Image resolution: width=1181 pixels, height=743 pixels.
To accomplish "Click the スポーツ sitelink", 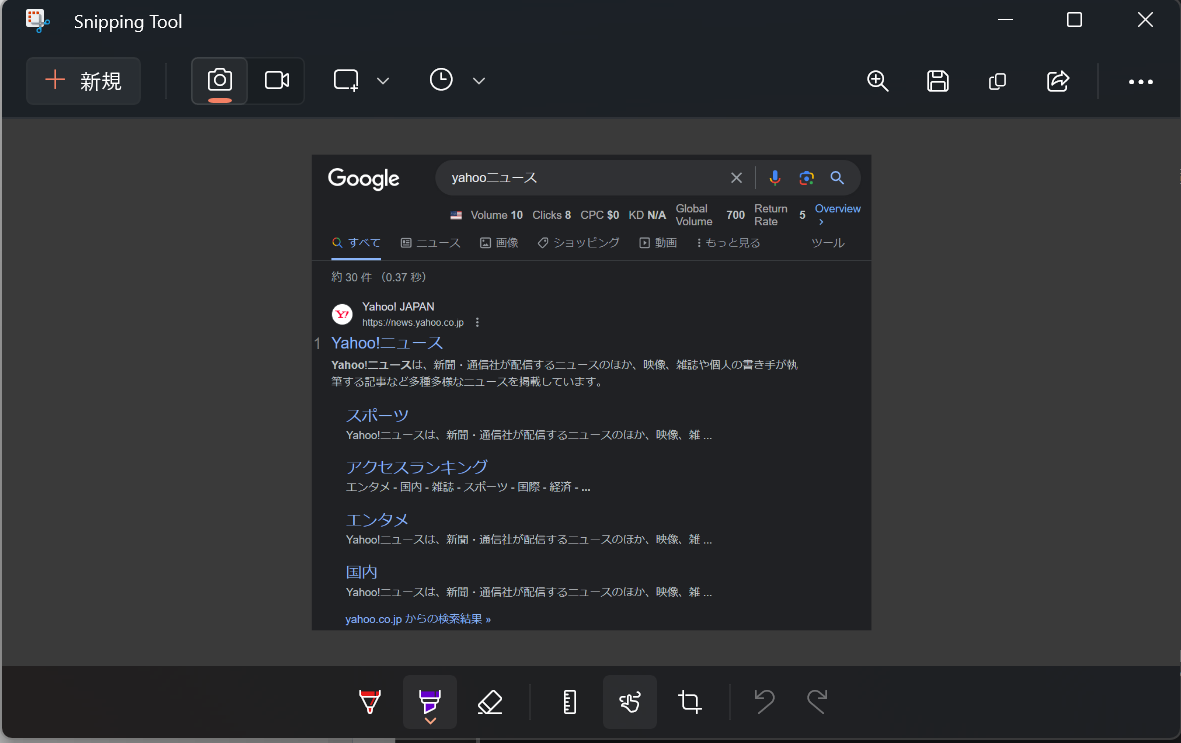I will pyautogui.click(x=377, y=415).
